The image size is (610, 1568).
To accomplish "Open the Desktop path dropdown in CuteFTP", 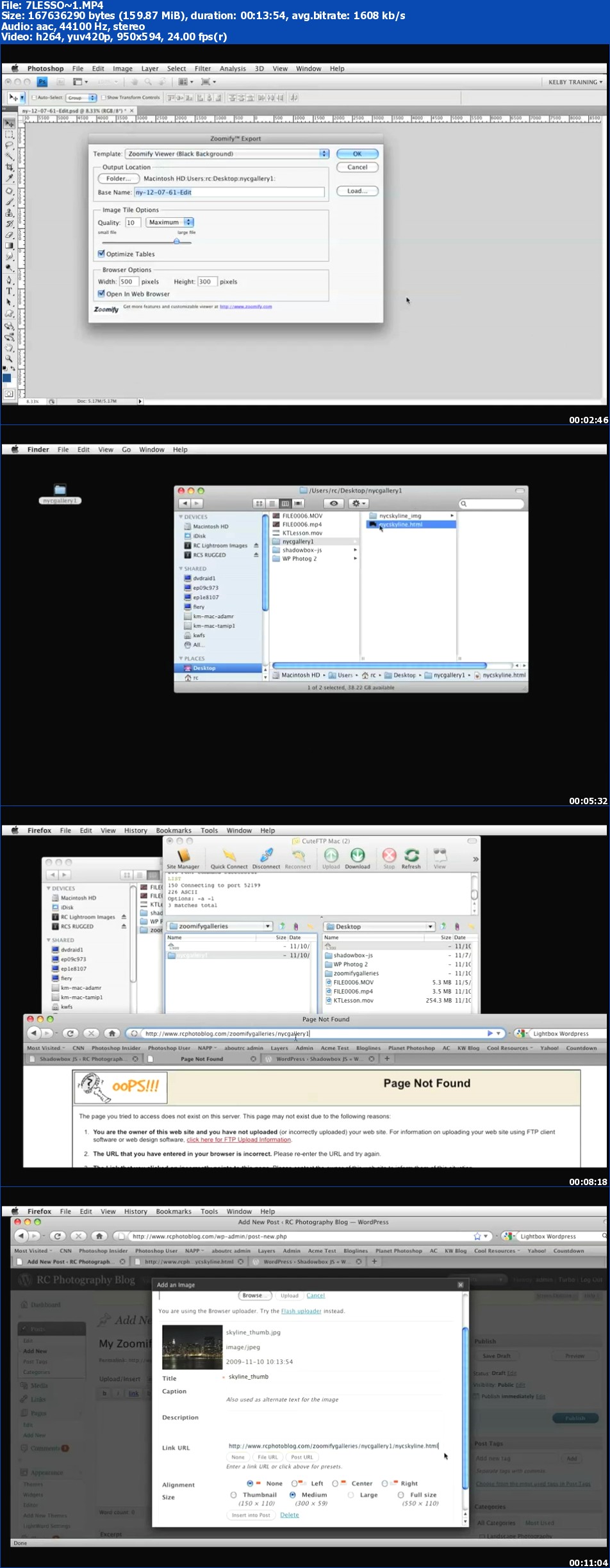I will (x=379, y=926).
